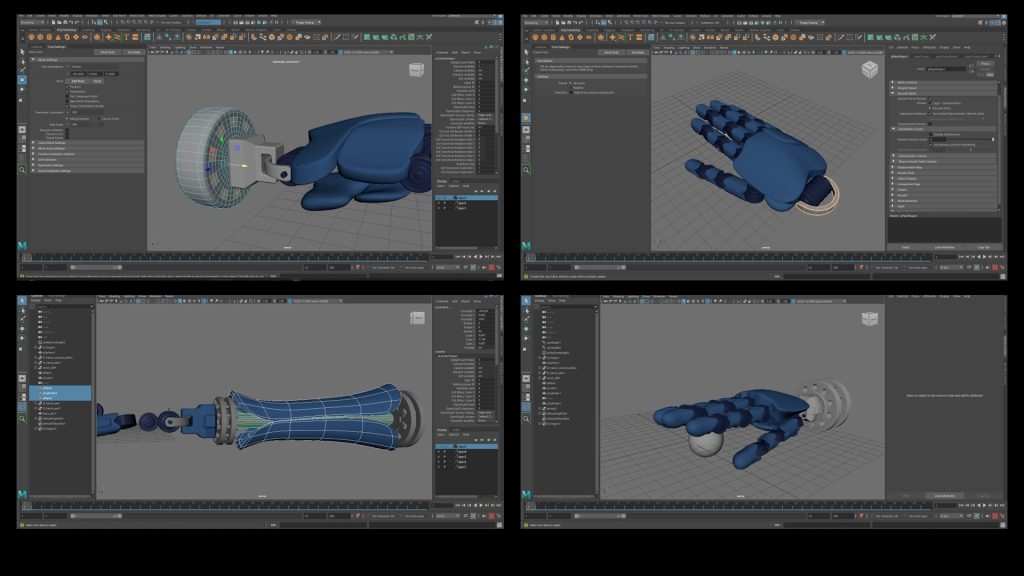Toggle visibility of layer2 in top-left layer editor
This screenshot has width=1024, height=576.
pyautogui.click(x=439, y=203)
